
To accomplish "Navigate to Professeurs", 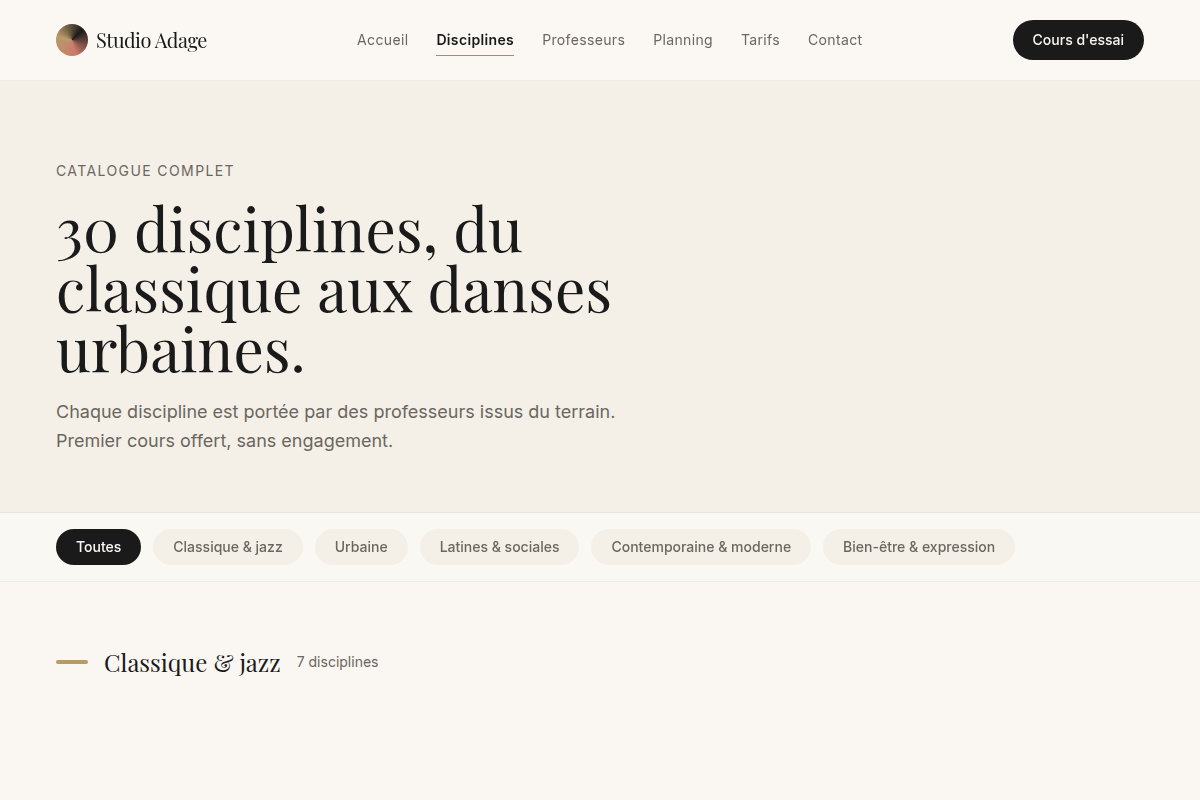I will (x=583, y=40).
